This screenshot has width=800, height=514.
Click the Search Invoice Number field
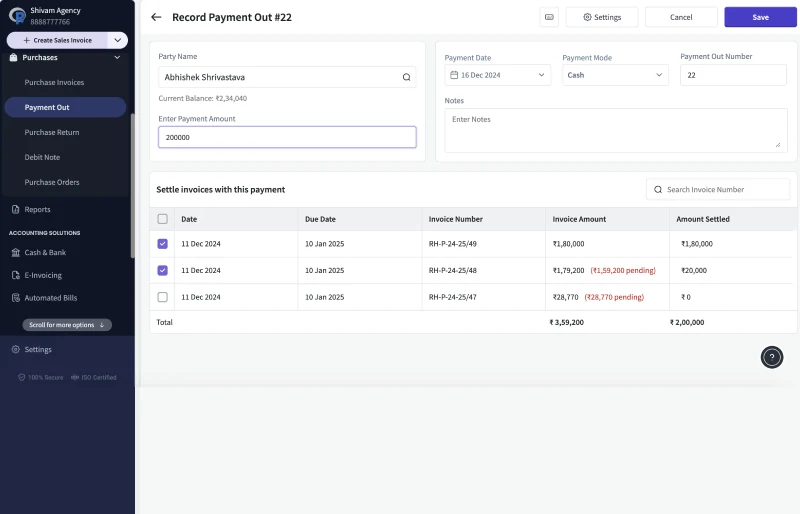(718, 189)
